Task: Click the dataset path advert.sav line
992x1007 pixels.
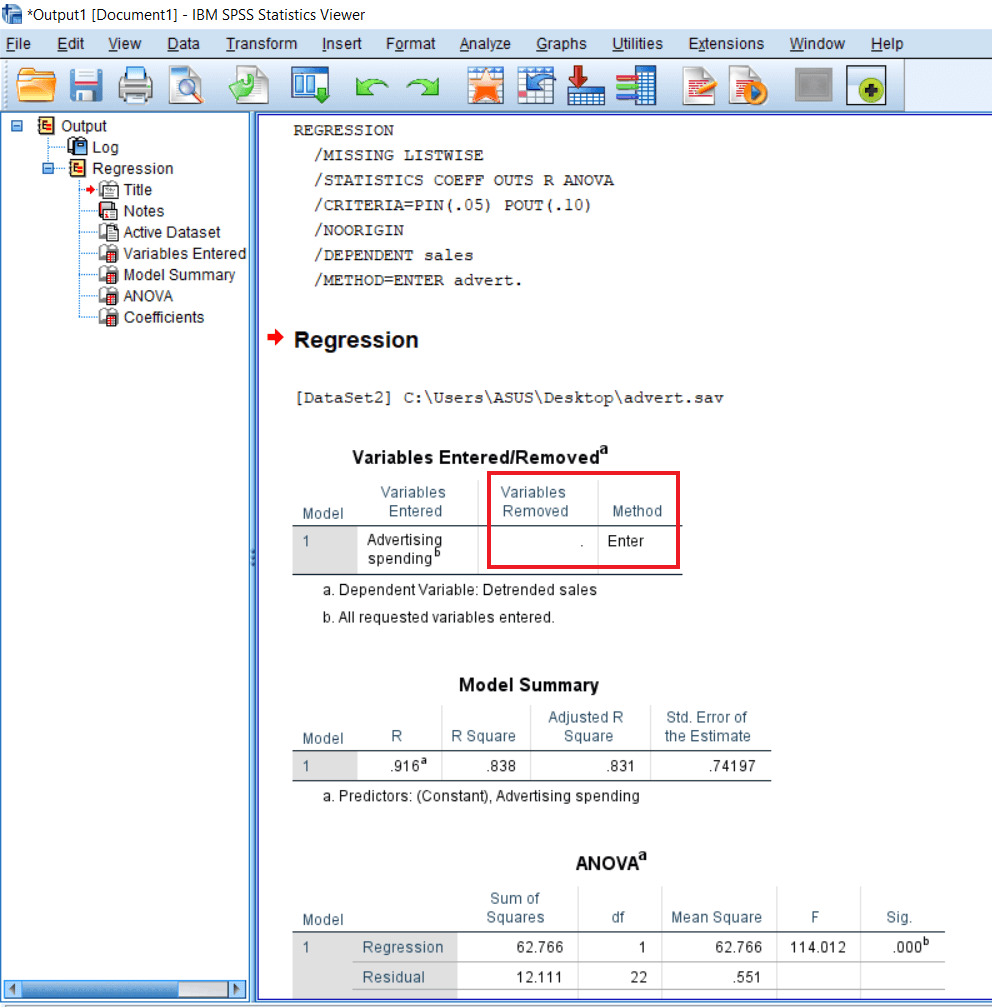Action: (509, 398)
